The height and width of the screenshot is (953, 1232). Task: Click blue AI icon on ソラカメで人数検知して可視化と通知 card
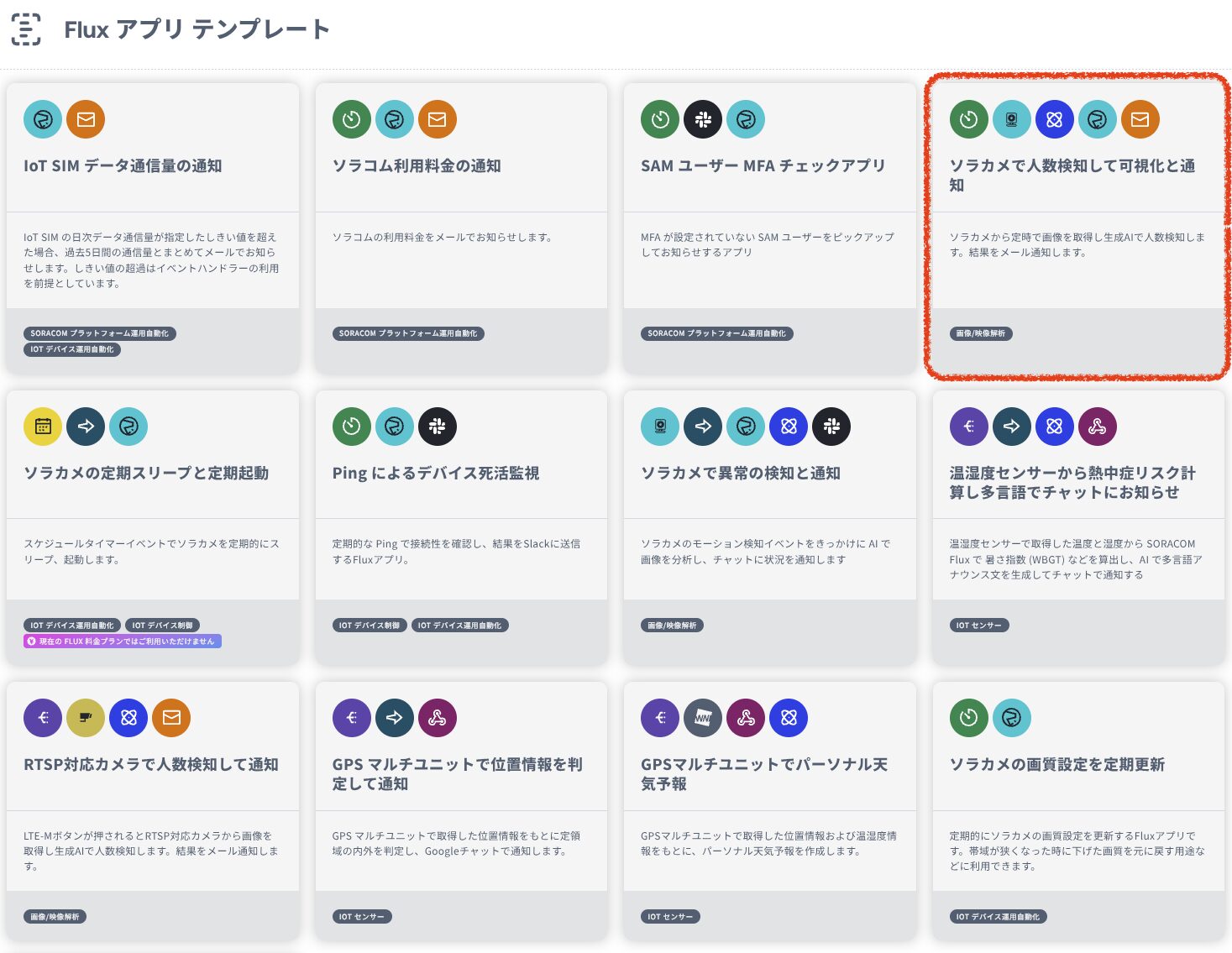[1054, 119]
